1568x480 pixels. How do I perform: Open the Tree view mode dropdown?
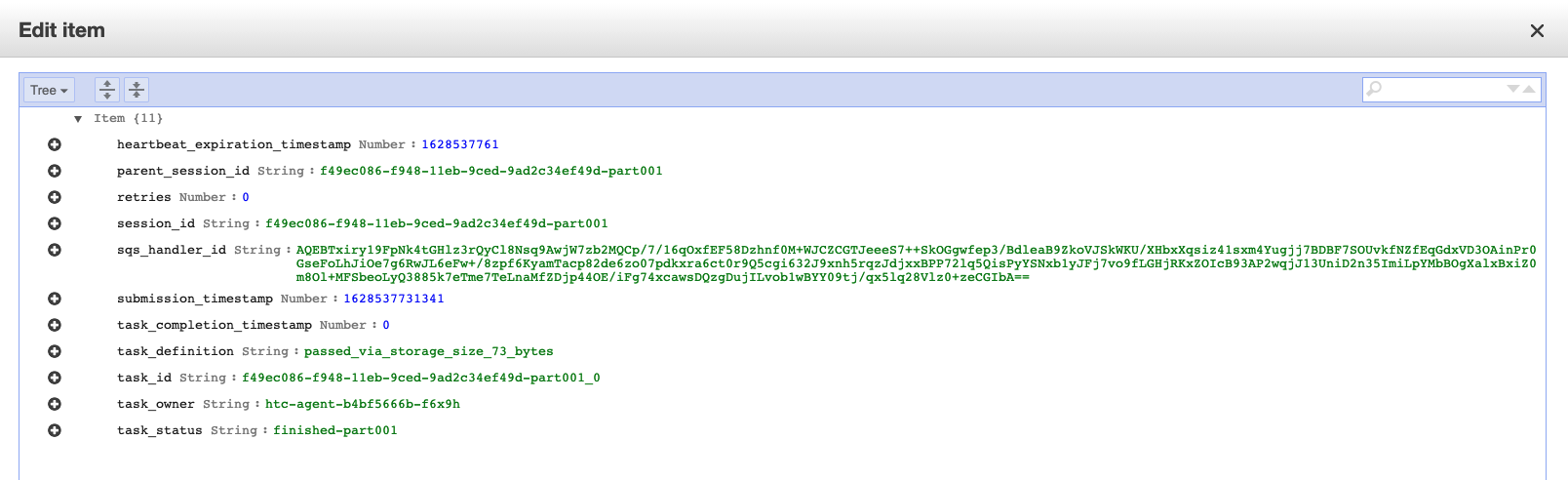(x=49, y=90)
